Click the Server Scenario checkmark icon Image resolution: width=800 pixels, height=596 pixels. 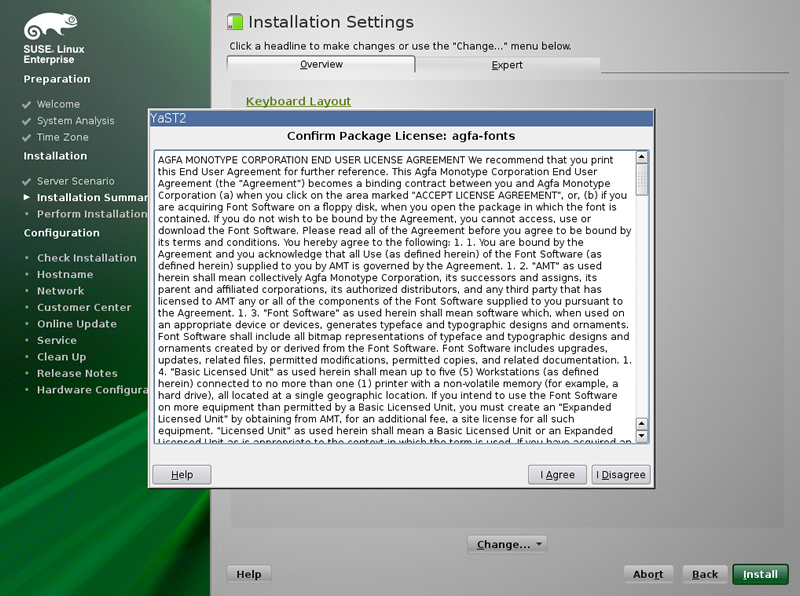pos(27,182)
